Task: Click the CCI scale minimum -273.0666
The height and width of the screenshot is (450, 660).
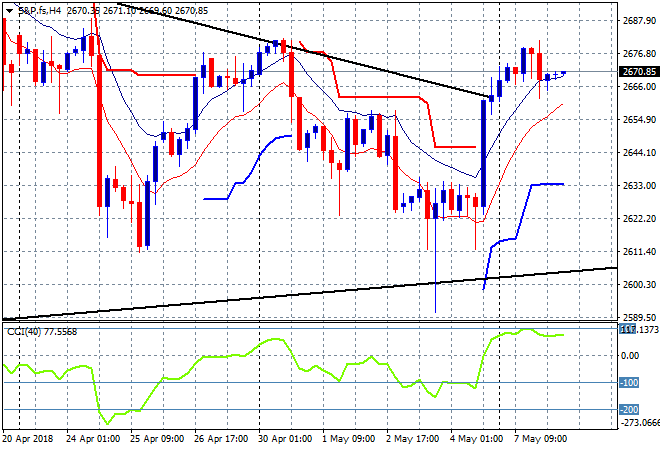Action: tap(640, 422)
